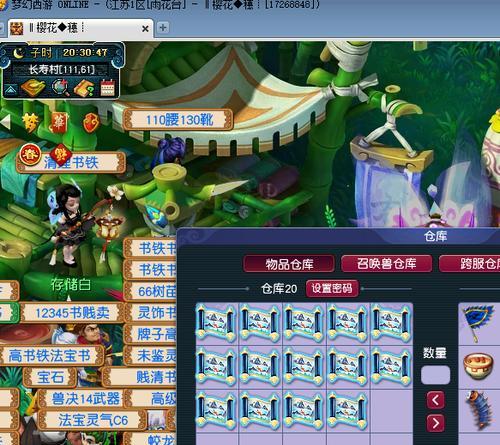Select the blue firecracker string item

(480, 410)
